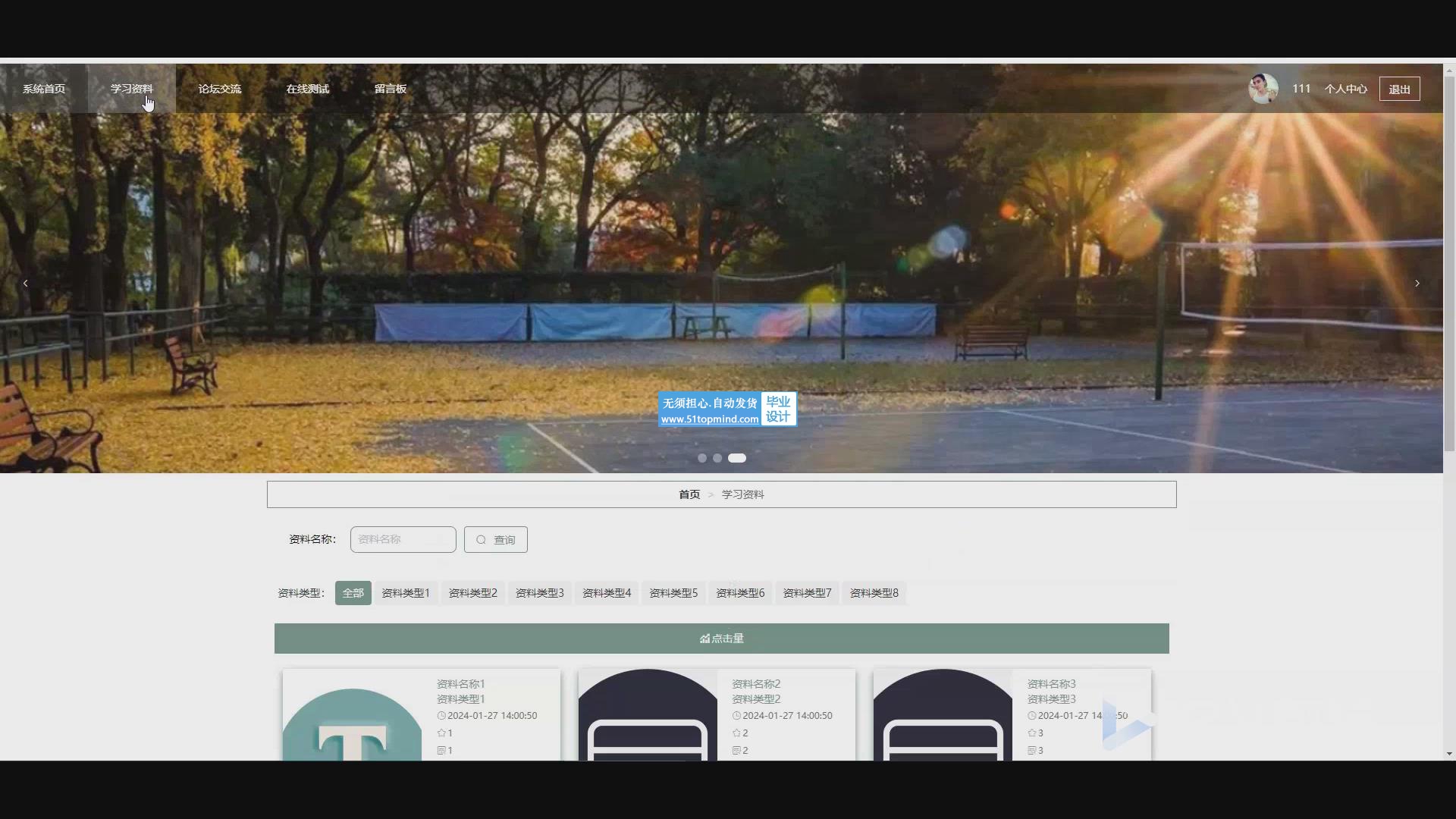
Task: Click the 资料名称1 title text
Action: click(461, 684)
